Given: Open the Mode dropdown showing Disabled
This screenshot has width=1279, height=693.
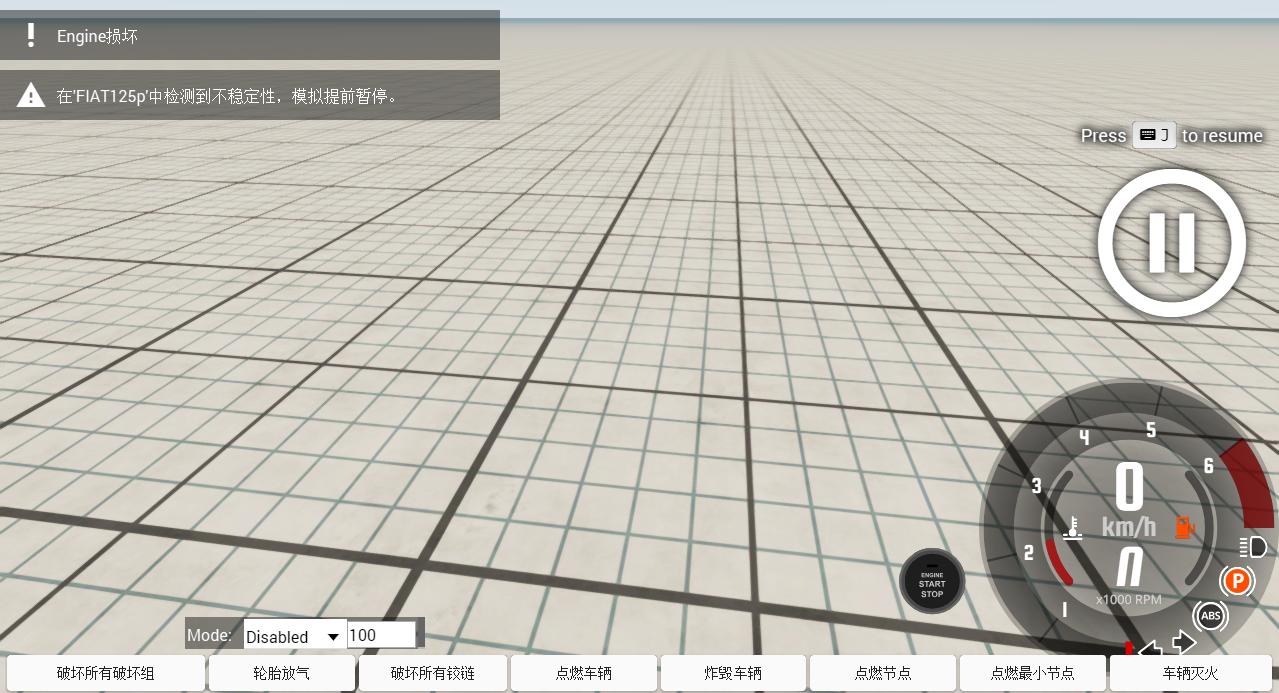Looking at the screenshot, I should click(295, 636).
